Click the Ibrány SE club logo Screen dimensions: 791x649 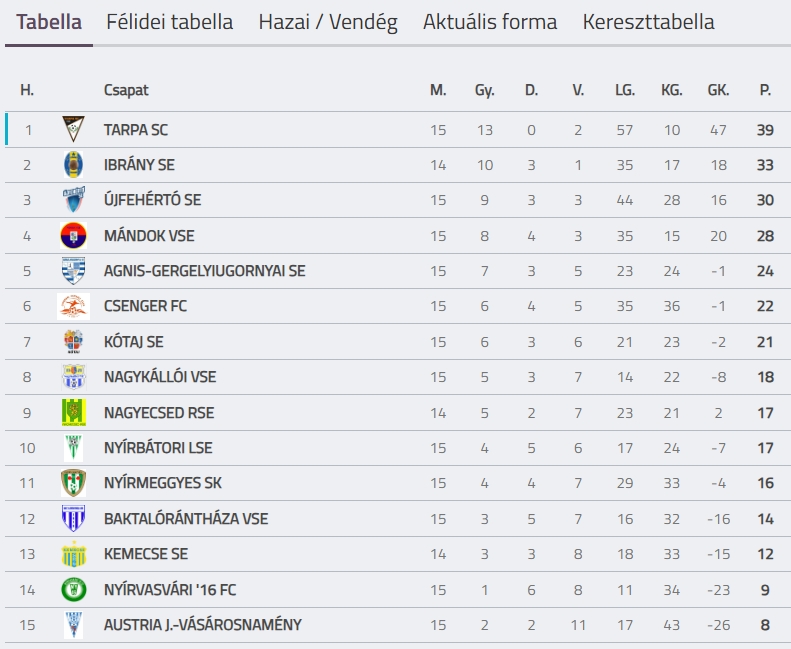point(73,165)
